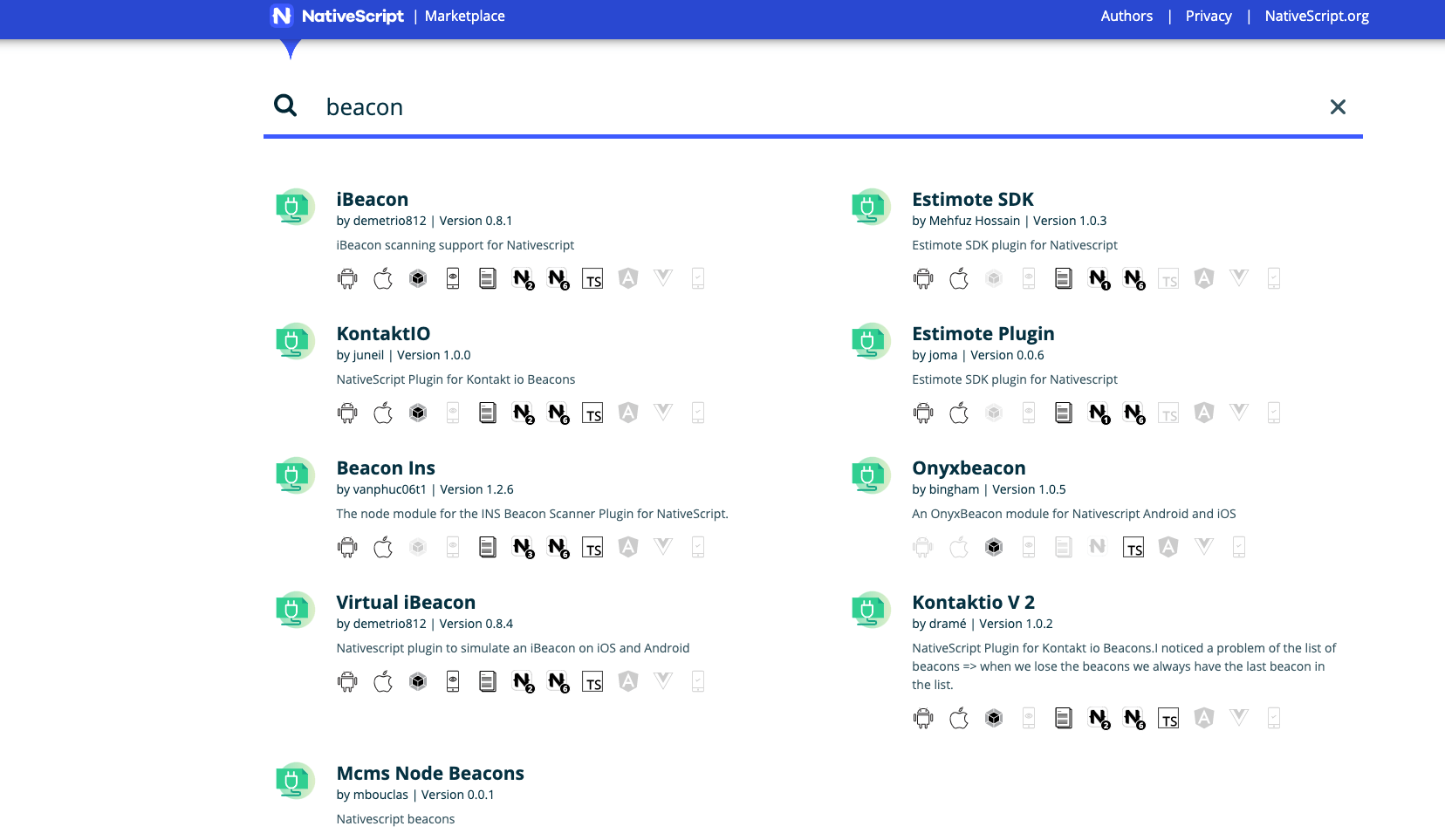Click the Apple icon under Estimote Plugin
The height and width of the screenshot is (840, 1445).
pyautogui.click(x=959, y=413)
